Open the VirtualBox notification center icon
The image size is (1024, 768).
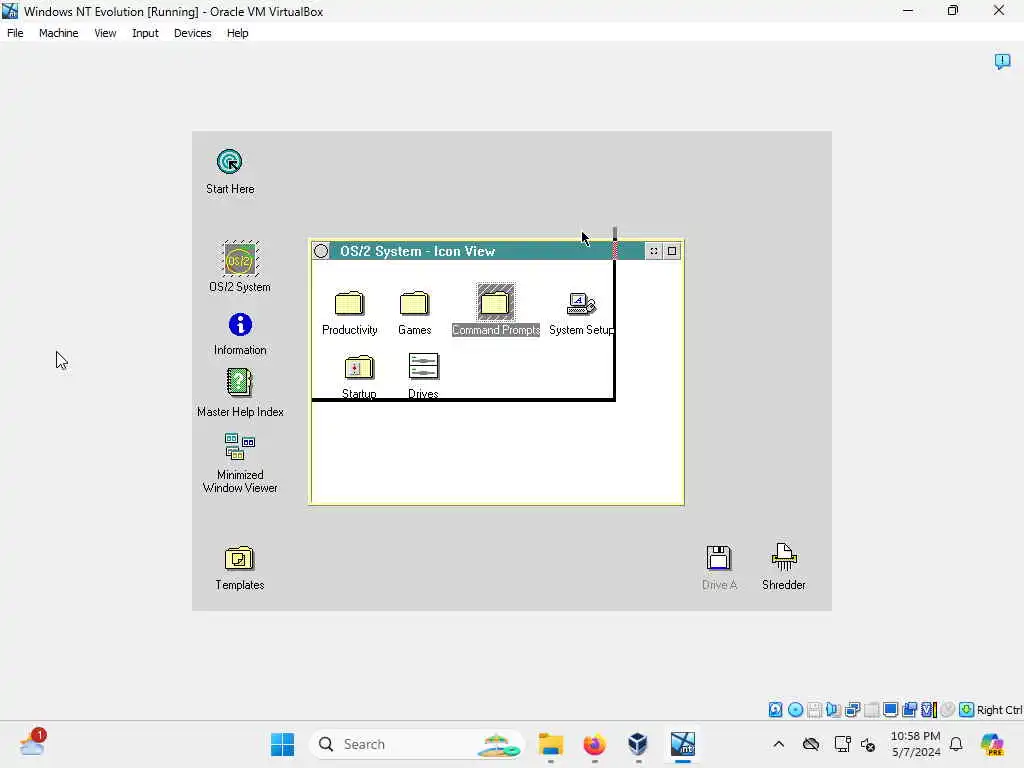(1002, 61)
